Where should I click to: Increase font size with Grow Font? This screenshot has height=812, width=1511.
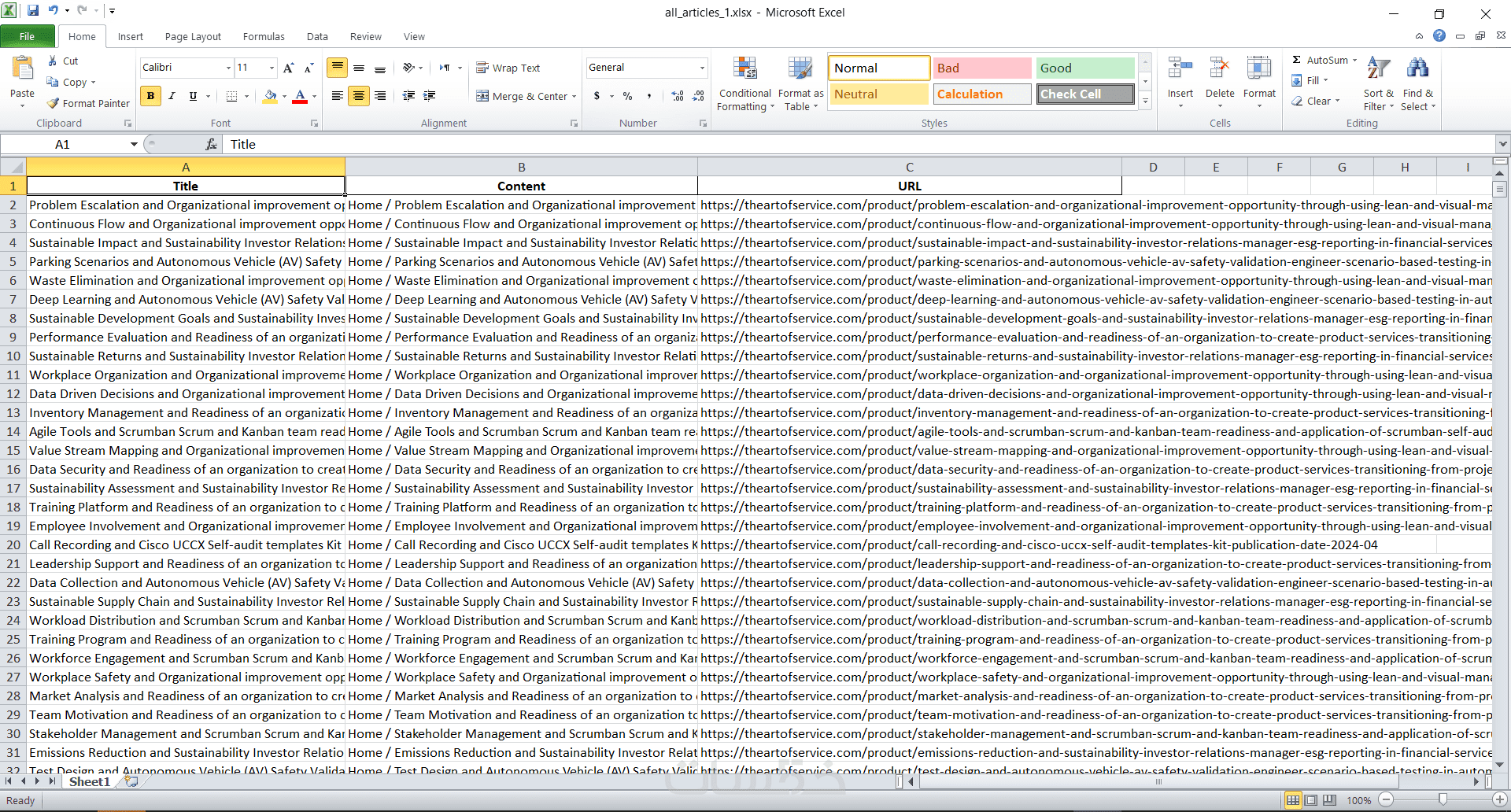pos(289,68)
